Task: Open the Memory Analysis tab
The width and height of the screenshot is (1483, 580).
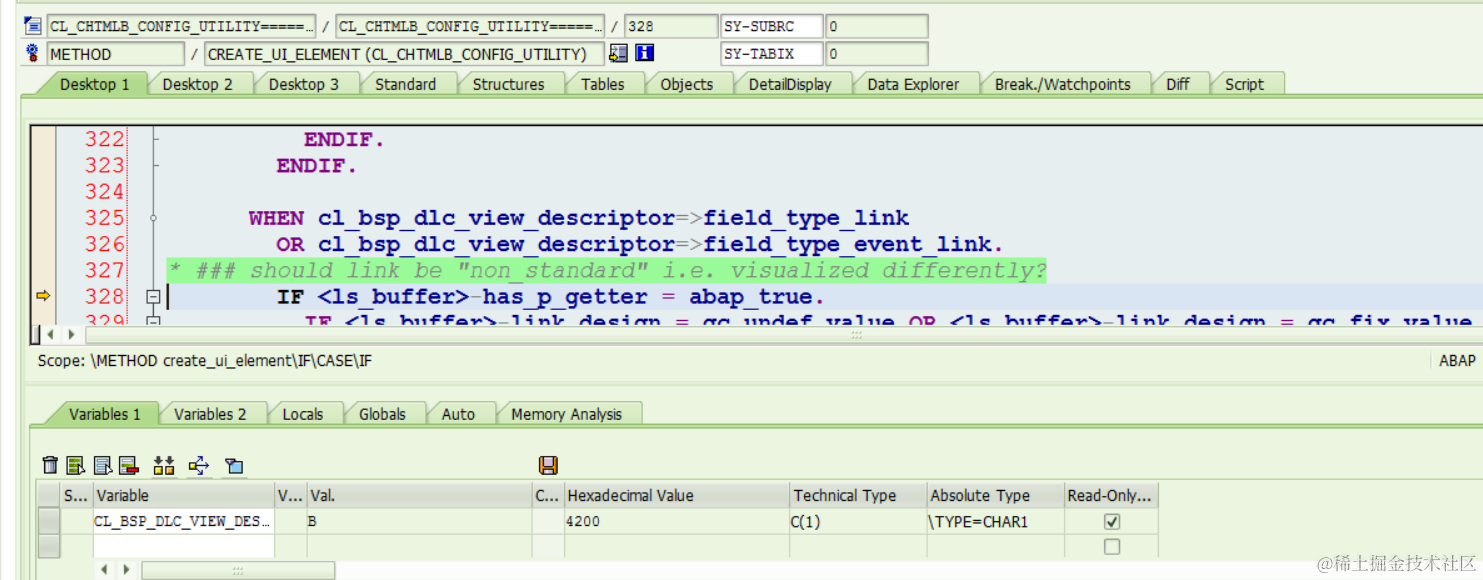Action: point(566,414)
